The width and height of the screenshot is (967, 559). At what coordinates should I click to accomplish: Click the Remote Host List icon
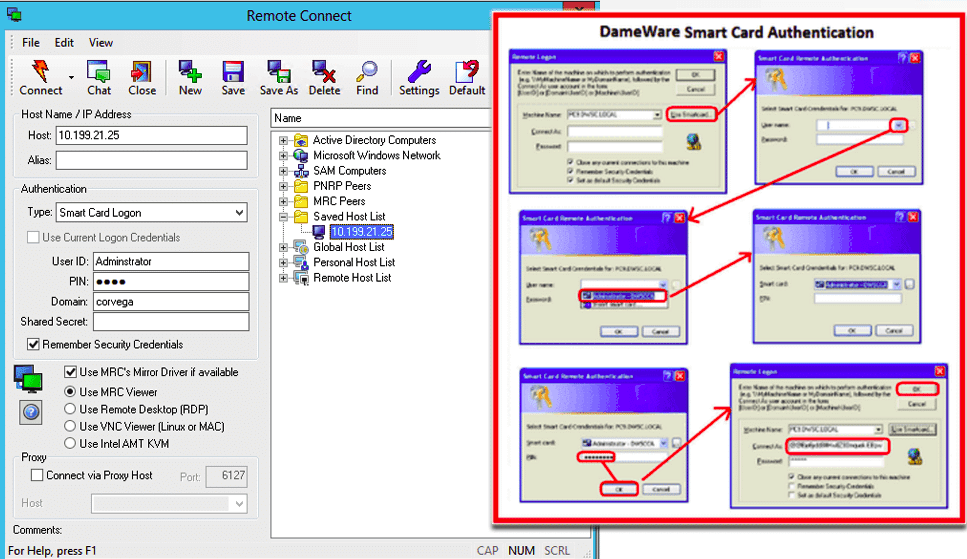click(x=300, y=278)
